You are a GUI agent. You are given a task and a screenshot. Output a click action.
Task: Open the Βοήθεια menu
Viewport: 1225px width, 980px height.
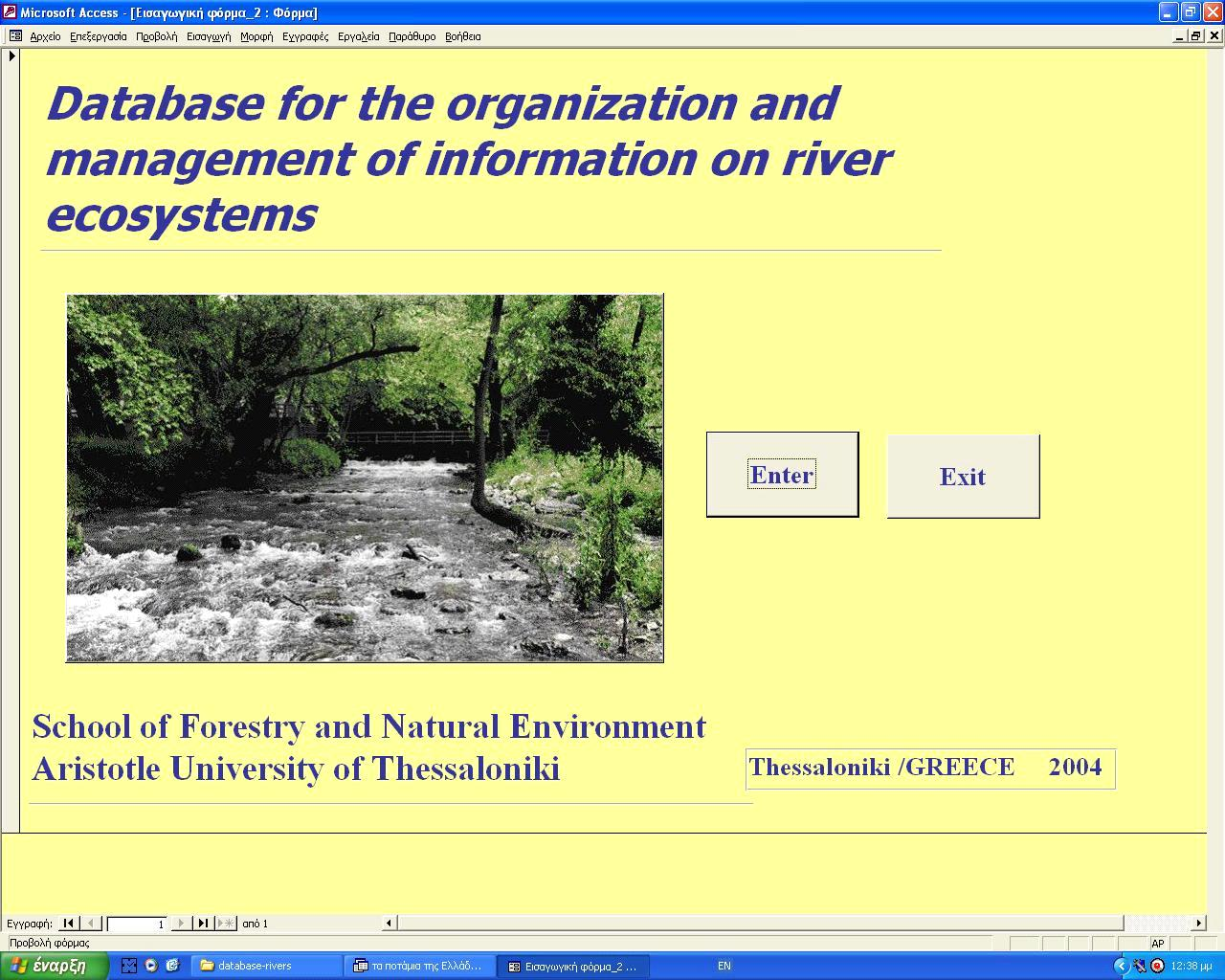[x=463, y=36]
